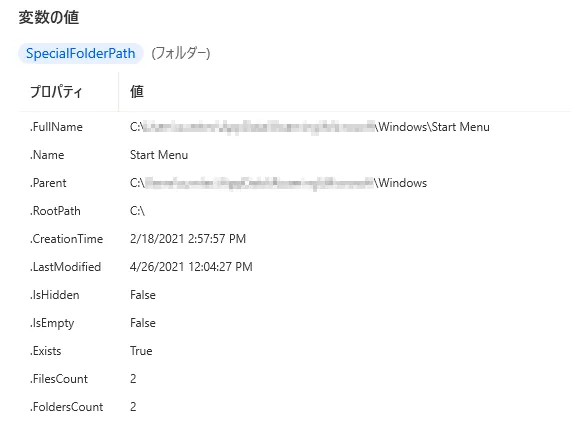Select the .Exists True value
Screen dimensions: 571x424
(x=141, y=351)
